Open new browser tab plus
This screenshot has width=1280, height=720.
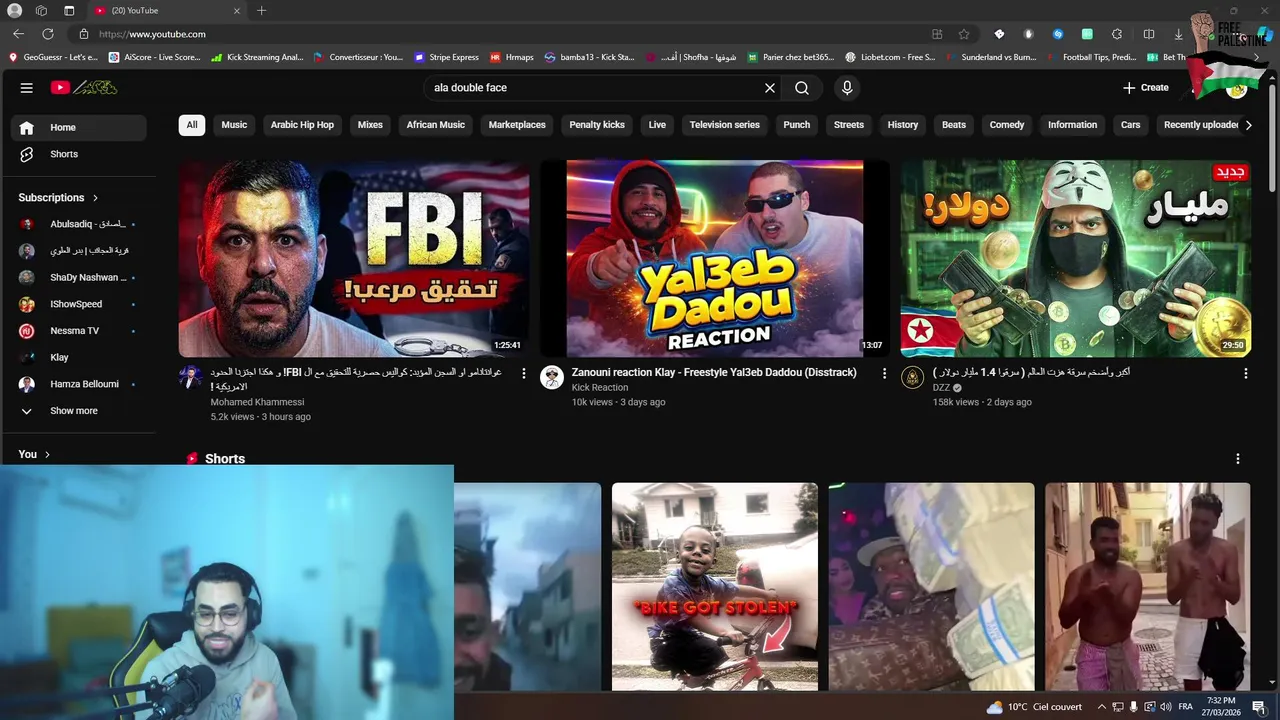(261, 11)
